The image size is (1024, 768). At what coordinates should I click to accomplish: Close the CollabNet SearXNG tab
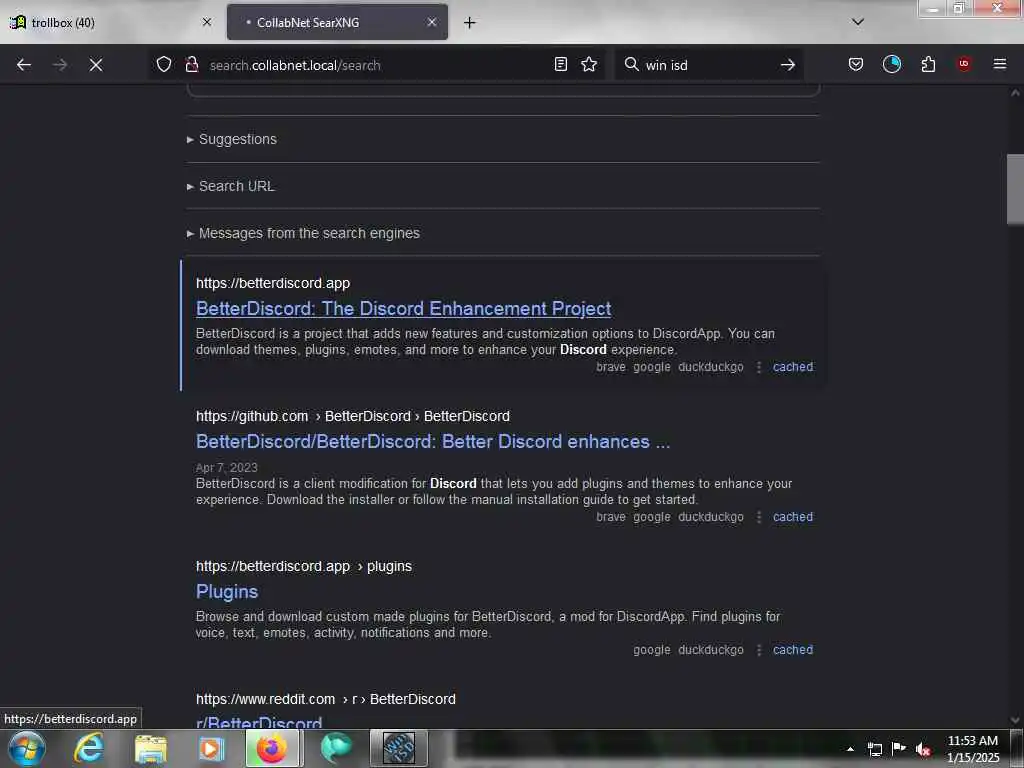coord(432,22)
